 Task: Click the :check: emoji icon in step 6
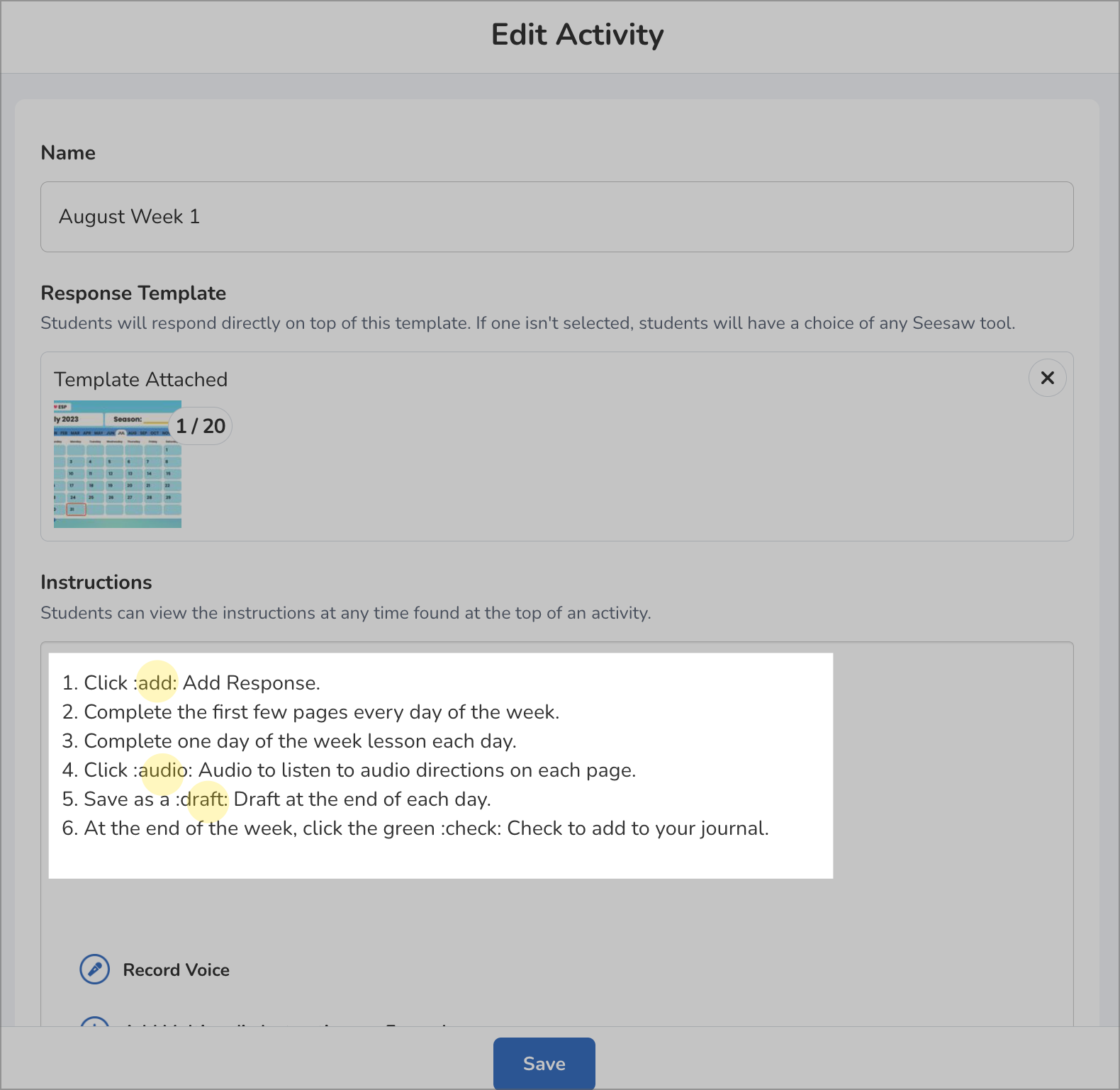tap(469, 828)
